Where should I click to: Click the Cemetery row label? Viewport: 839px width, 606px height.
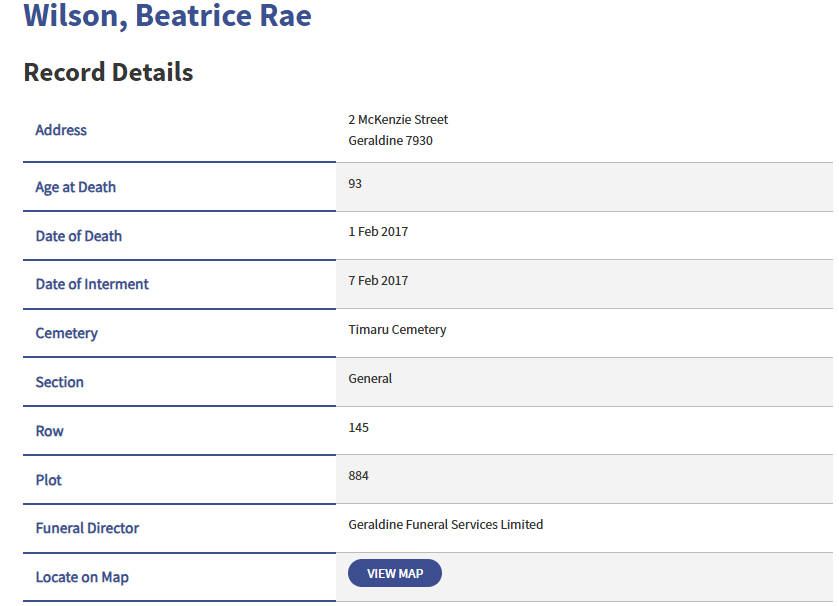click(x=67, y=333)
